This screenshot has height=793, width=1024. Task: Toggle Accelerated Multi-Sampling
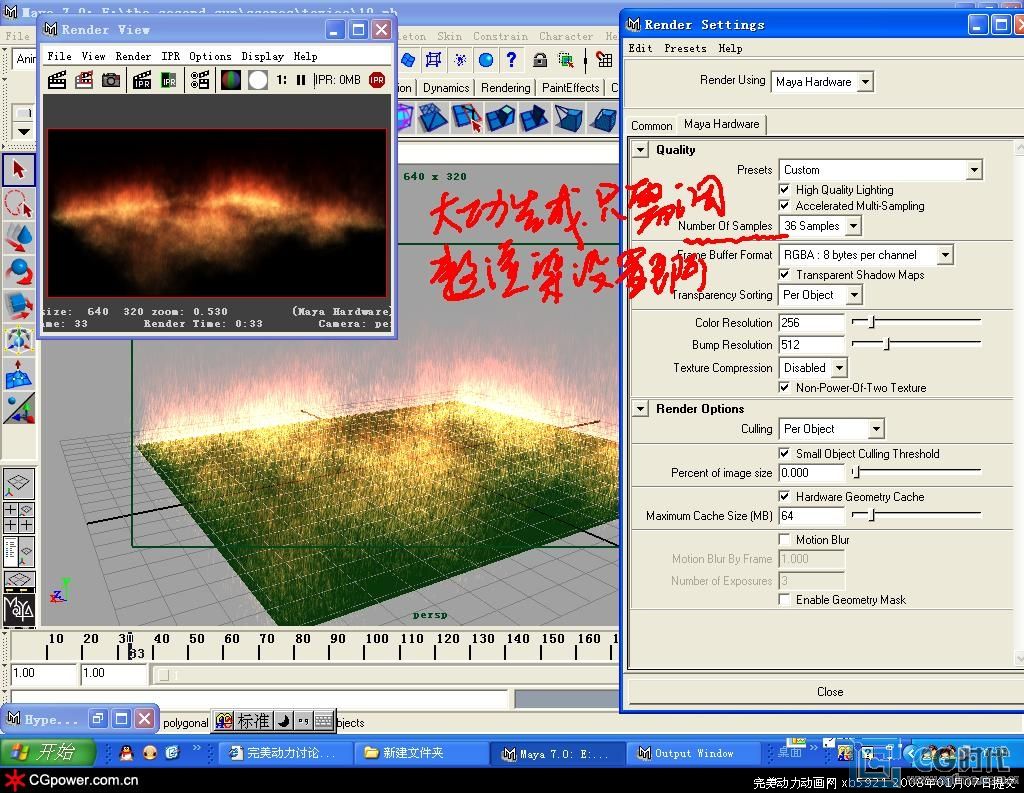(784, 206)
